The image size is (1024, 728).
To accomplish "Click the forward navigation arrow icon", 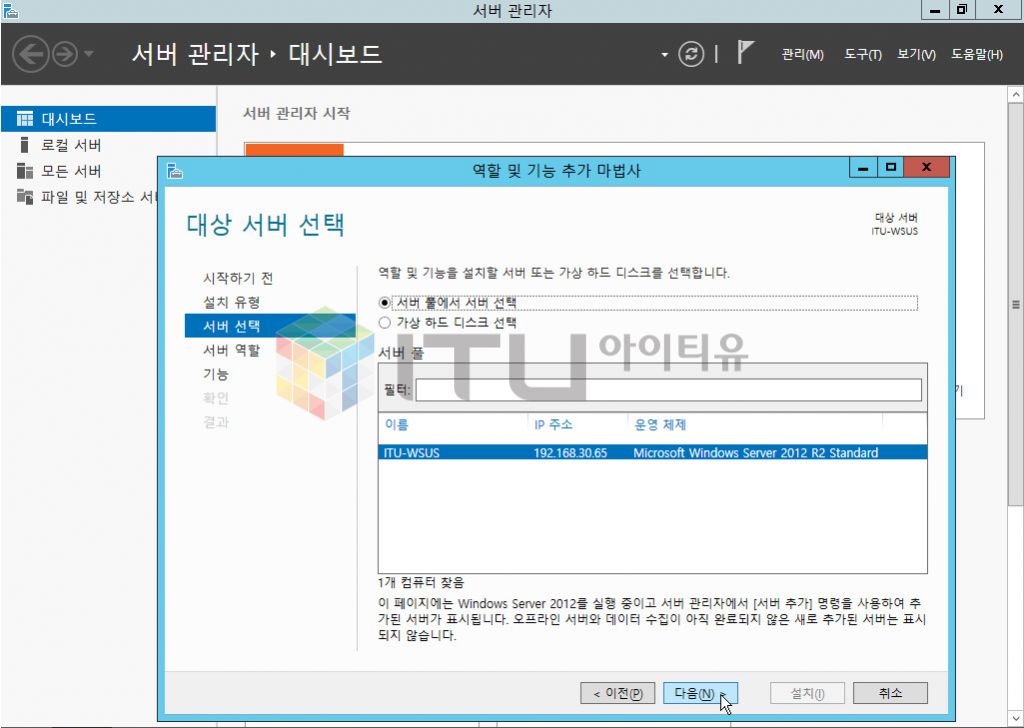I will 64,54.
